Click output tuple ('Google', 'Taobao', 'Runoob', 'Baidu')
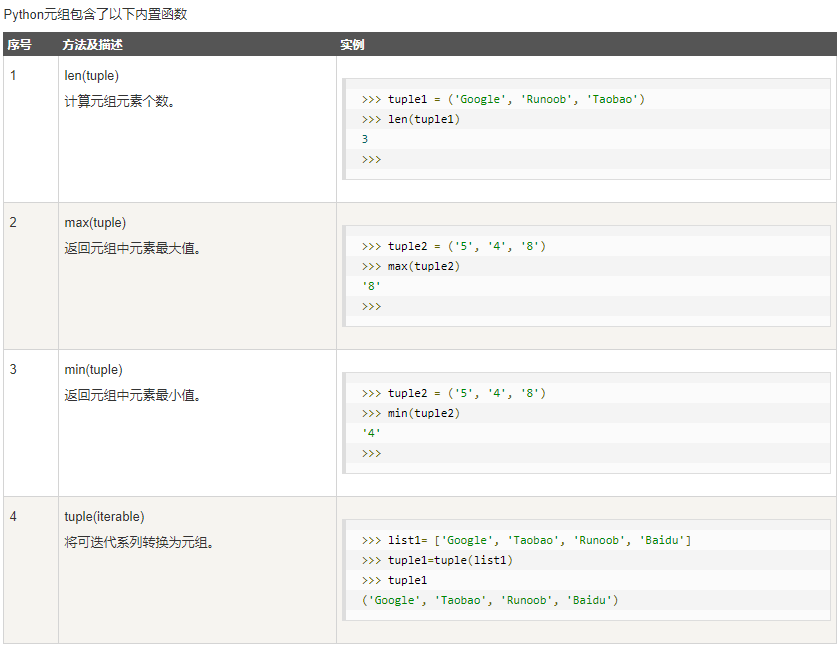The width and height of the screenshot is (838, 645). coord(490,600)
